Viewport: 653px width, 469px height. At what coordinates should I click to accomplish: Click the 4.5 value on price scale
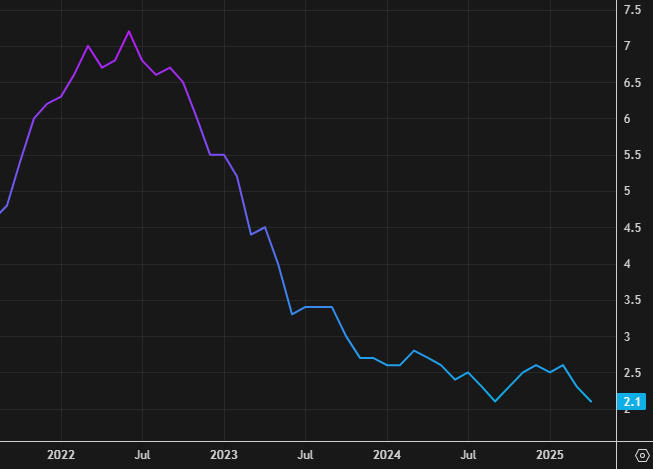click(632, 228)
